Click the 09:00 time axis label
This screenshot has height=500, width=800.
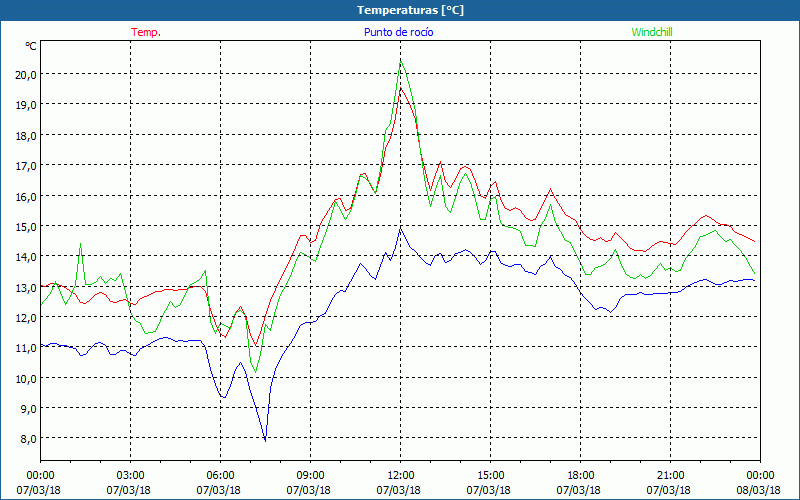pos(310,475)
